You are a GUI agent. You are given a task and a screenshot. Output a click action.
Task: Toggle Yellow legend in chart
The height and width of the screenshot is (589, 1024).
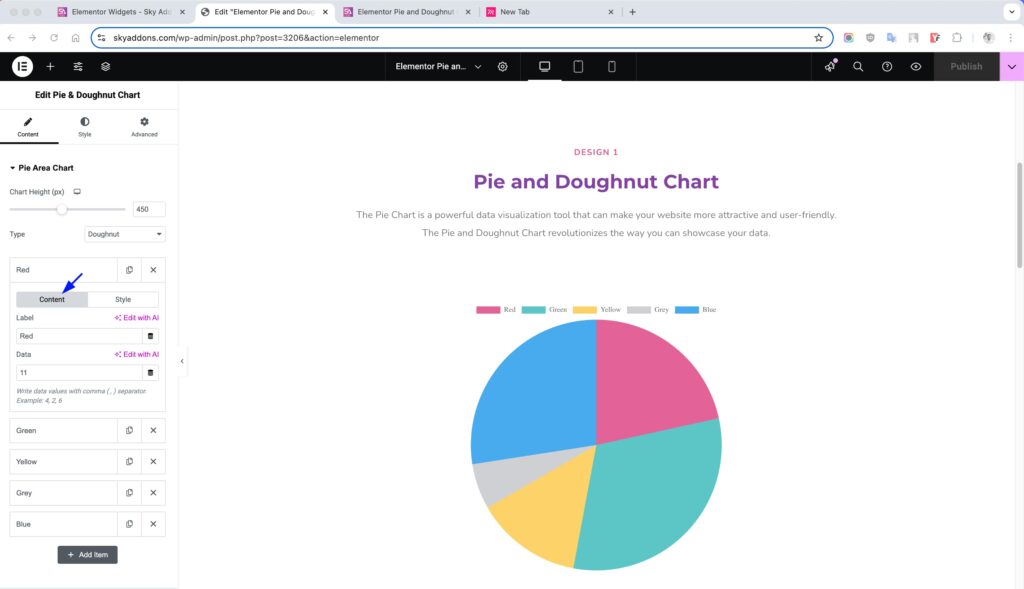tap(597, 310)
